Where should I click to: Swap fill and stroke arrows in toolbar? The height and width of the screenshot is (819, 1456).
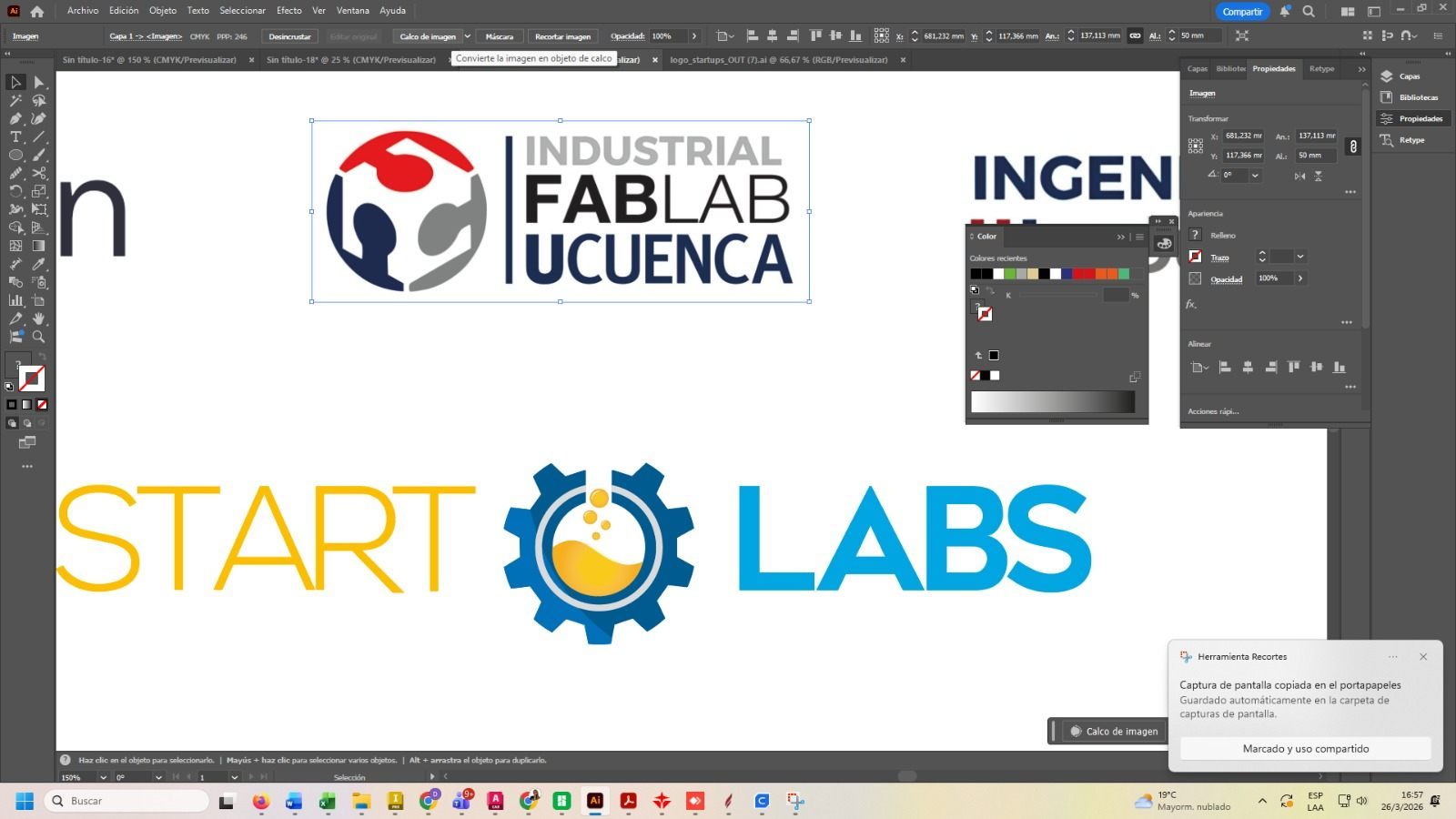pos(42,356)
